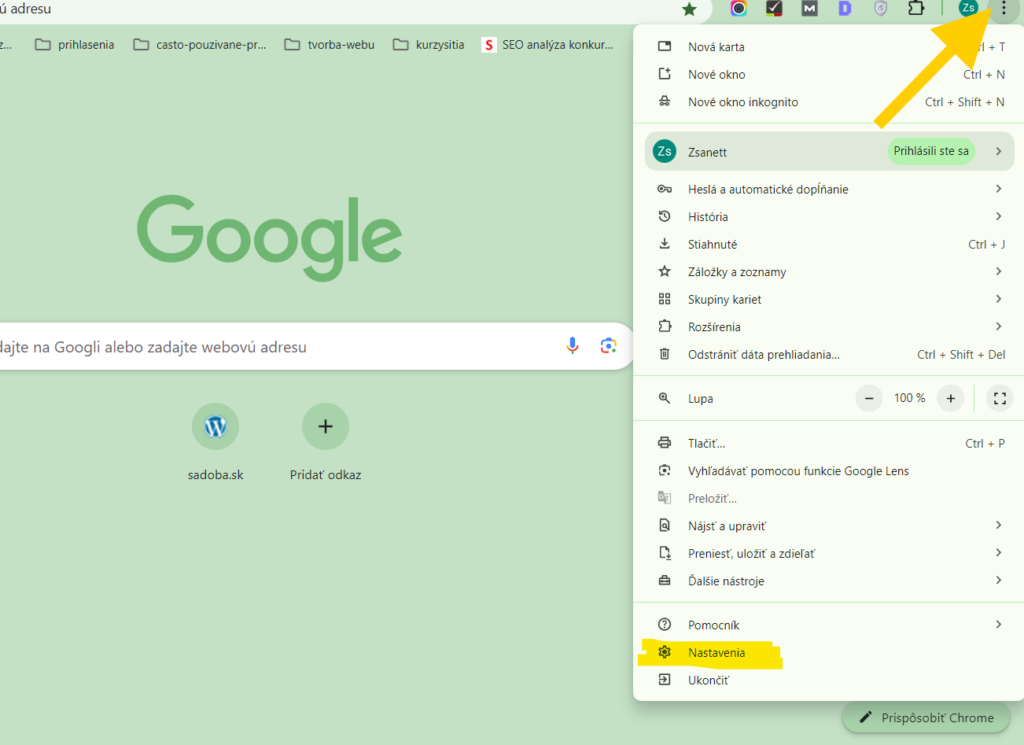
Task: Decrease zoom with the minus button
Action: [x=869, y=398]
